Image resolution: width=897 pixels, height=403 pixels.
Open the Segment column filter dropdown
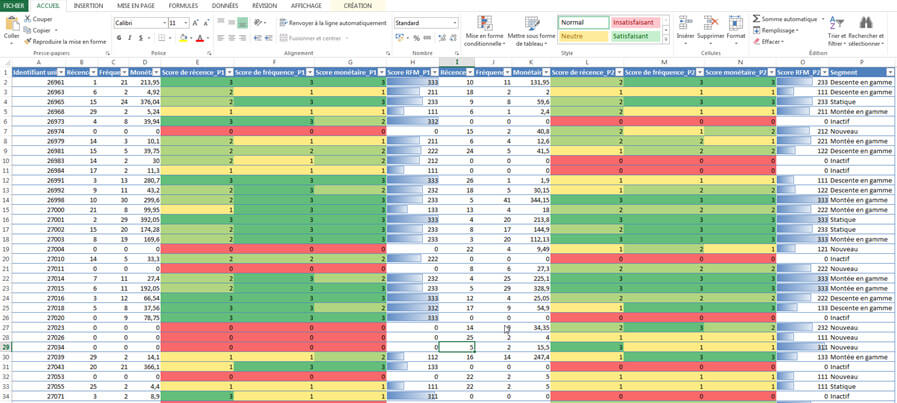point(890,72)
